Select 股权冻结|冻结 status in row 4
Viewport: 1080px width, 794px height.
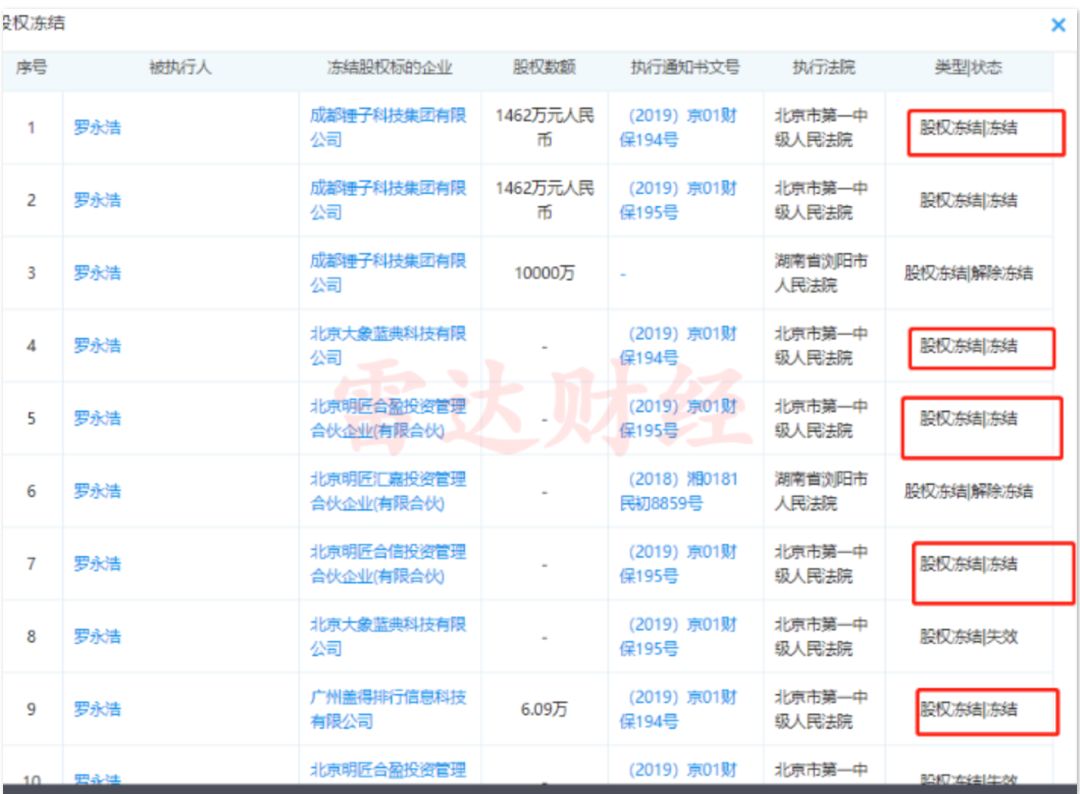click(968, 346)
